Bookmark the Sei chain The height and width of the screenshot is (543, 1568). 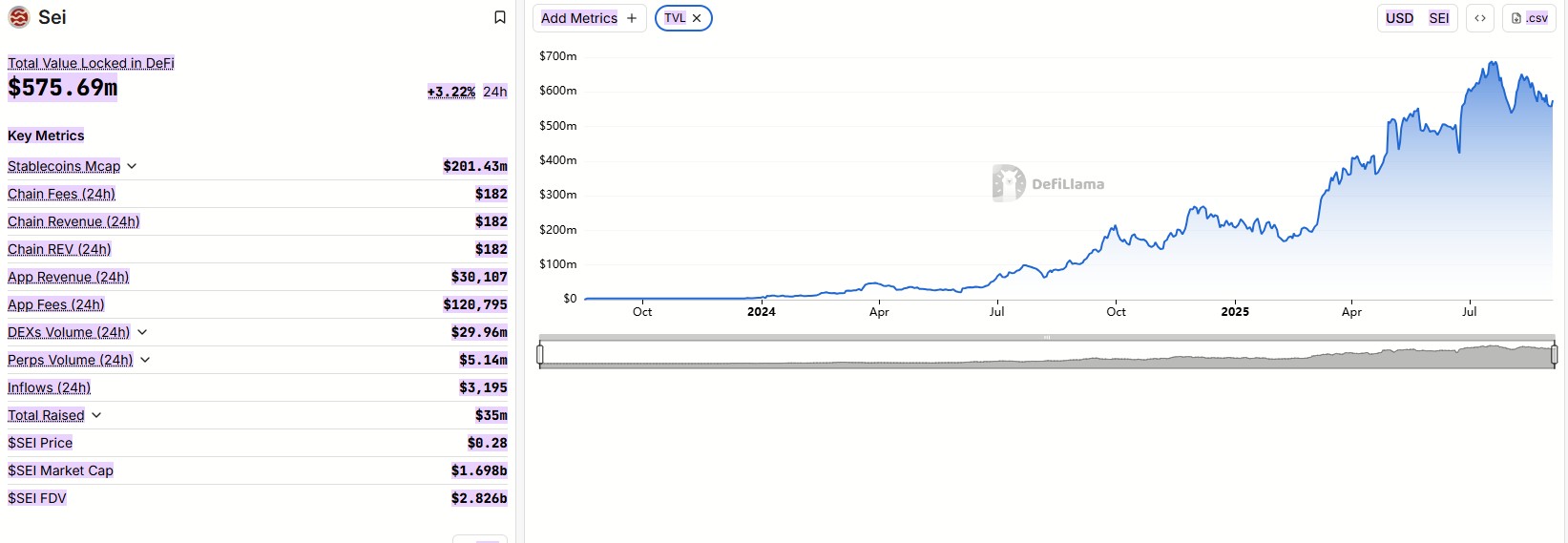coord(499,17)
